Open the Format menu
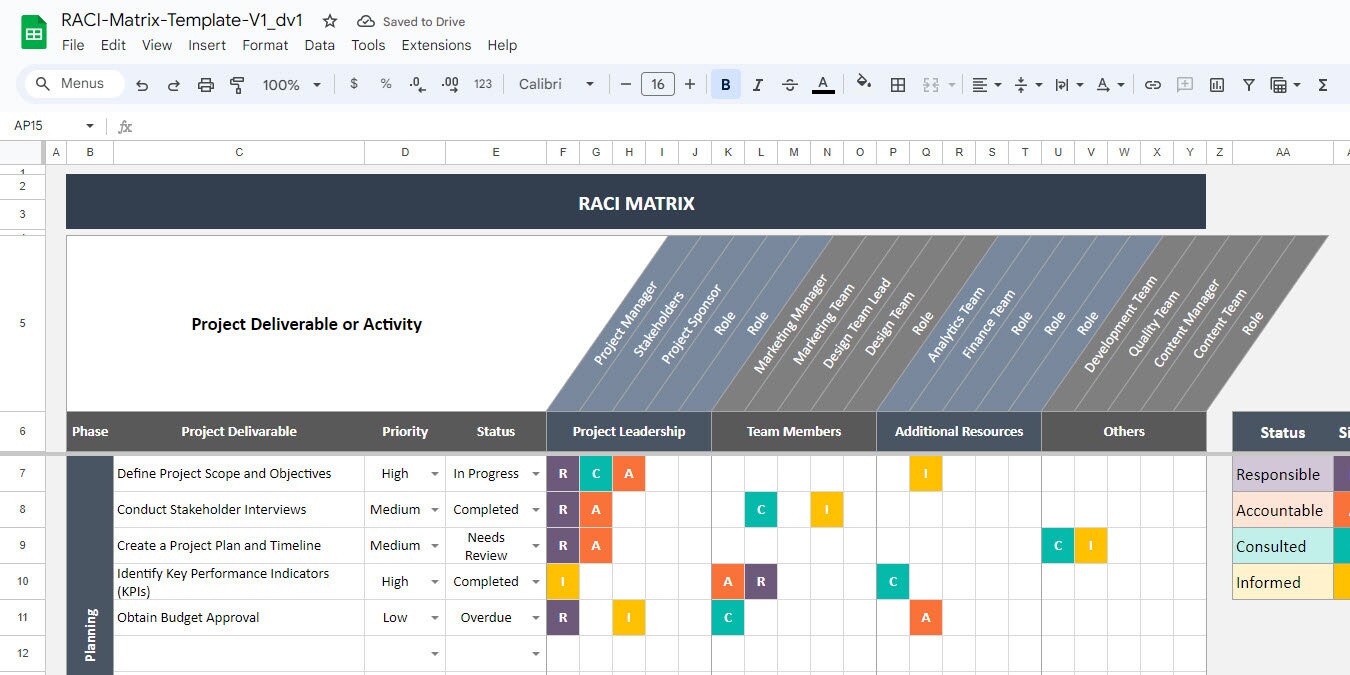The image size is (1350, 675). tap(265, 45)
